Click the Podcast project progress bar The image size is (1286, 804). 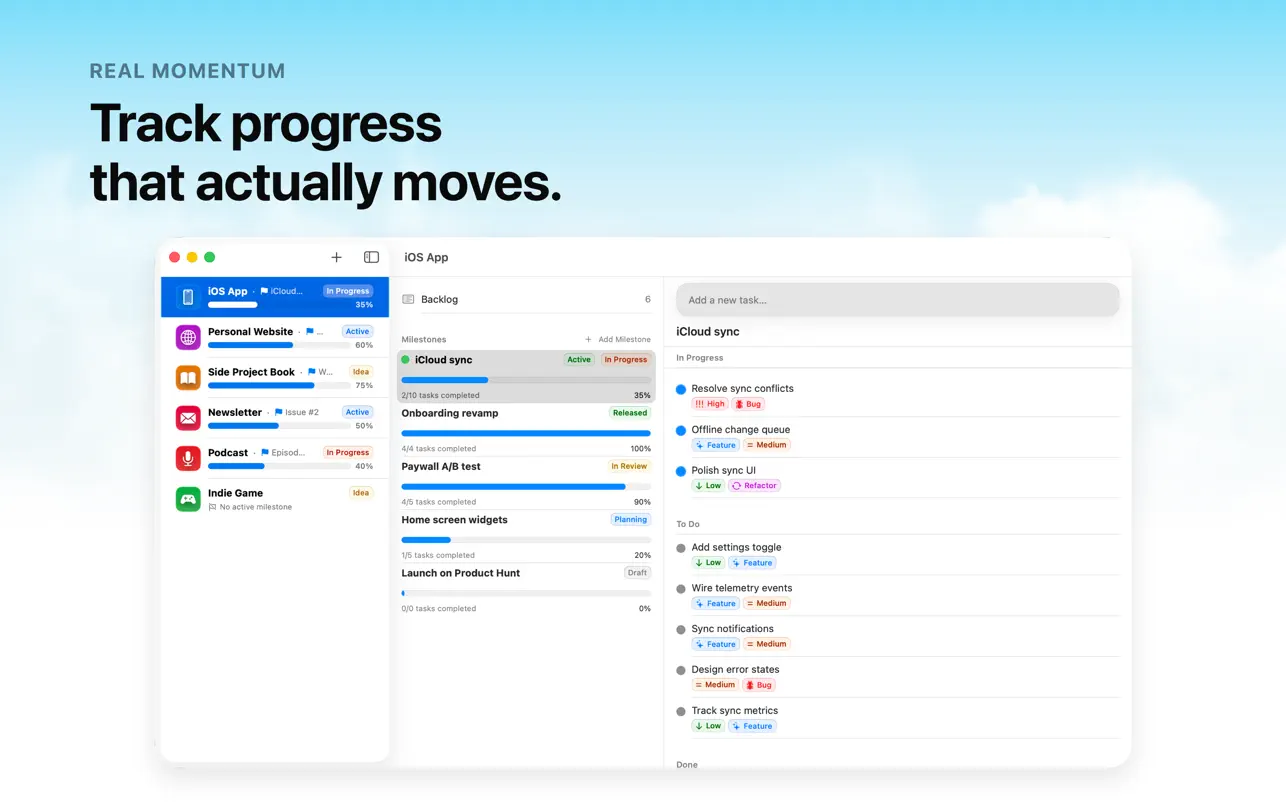tap(277, 466)
